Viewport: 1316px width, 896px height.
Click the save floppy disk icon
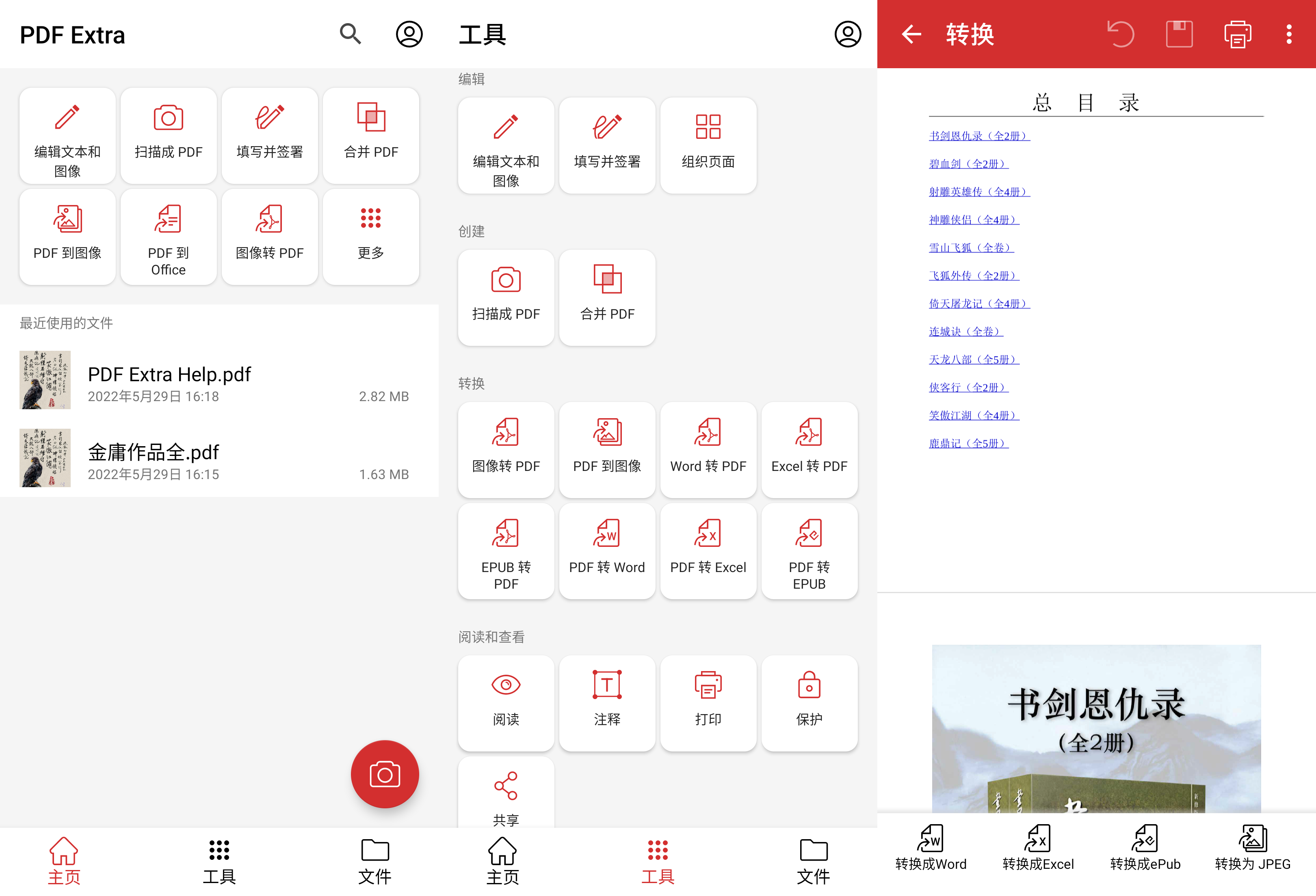pos(1179,35)
